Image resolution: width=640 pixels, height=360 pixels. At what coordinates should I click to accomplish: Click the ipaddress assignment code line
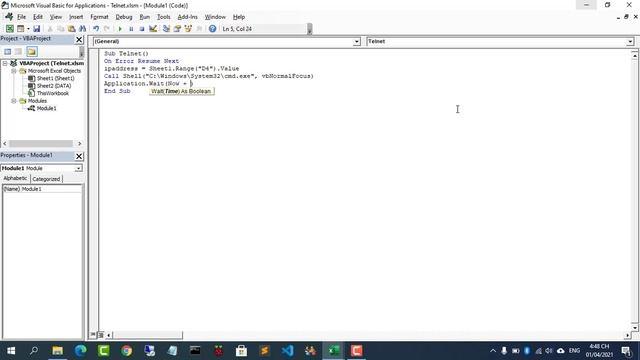[x=171, y=69]
